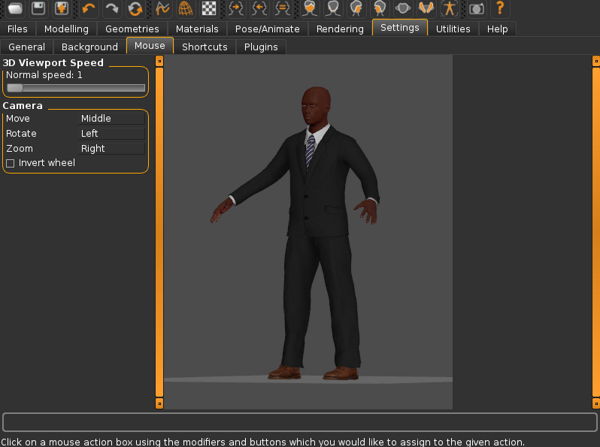
Task: Click the Save floppy disk icon
Action: coord(38,9)
